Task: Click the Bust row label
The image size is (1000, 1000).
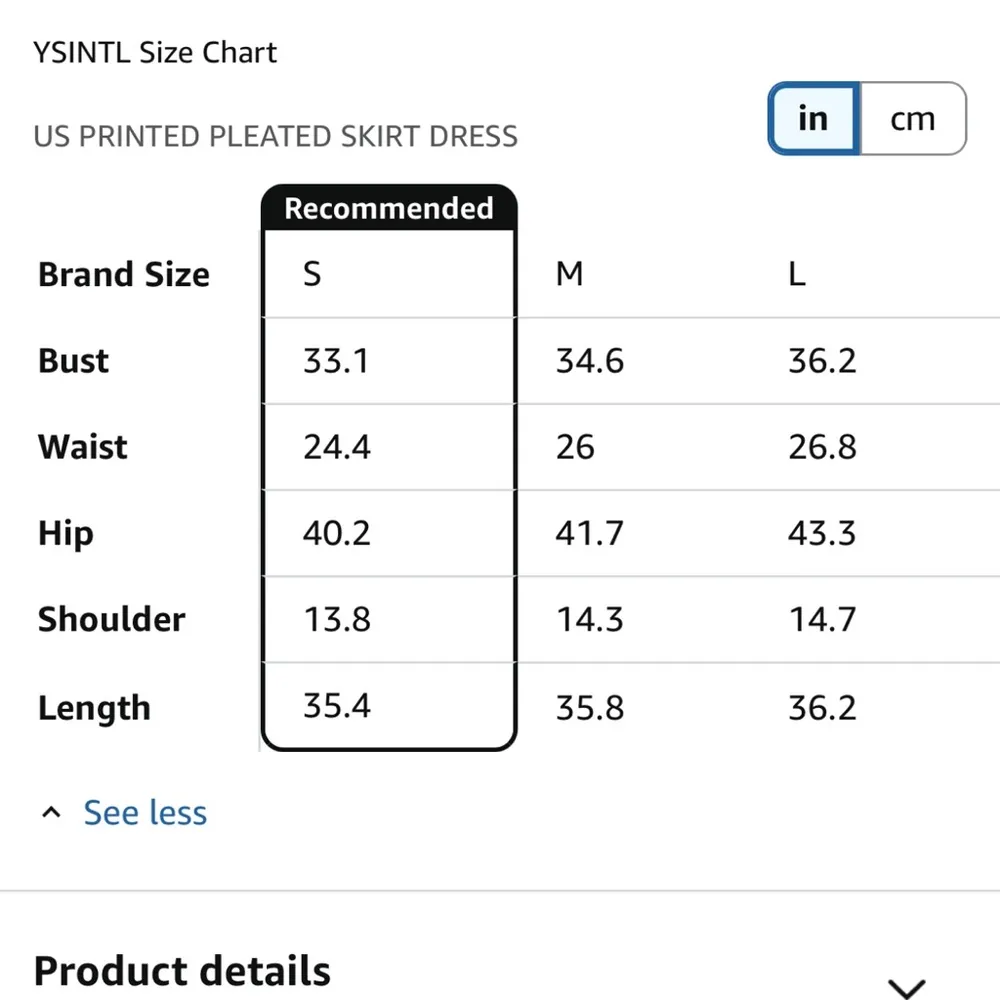Action: [73, 361]
